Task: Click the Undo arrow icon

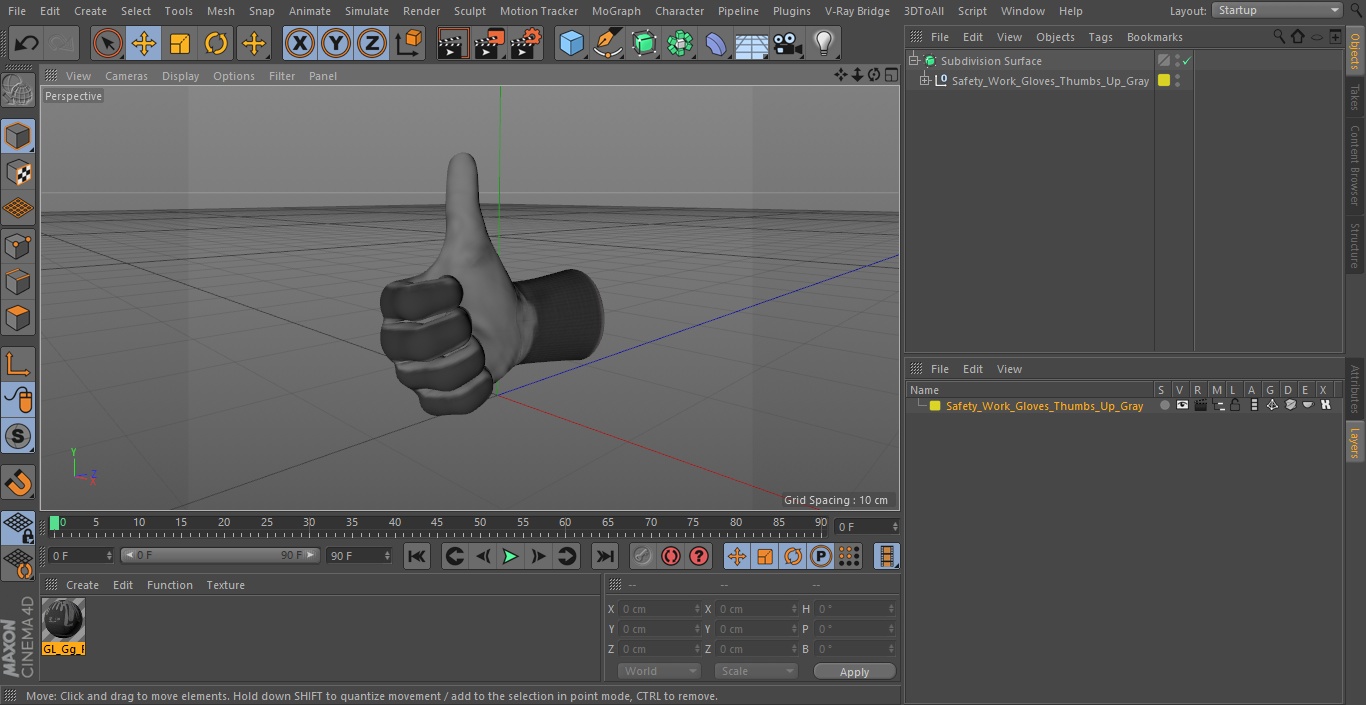Action: click(27, 44)
